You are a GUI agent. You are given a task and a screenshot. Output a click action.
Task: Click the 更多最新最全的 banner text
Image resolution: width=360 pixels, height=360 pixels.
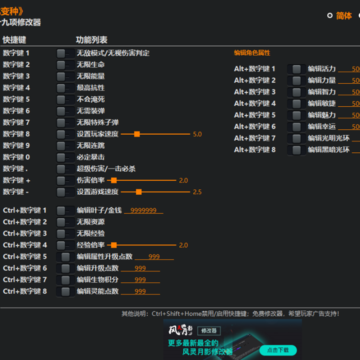click(193, 343)
